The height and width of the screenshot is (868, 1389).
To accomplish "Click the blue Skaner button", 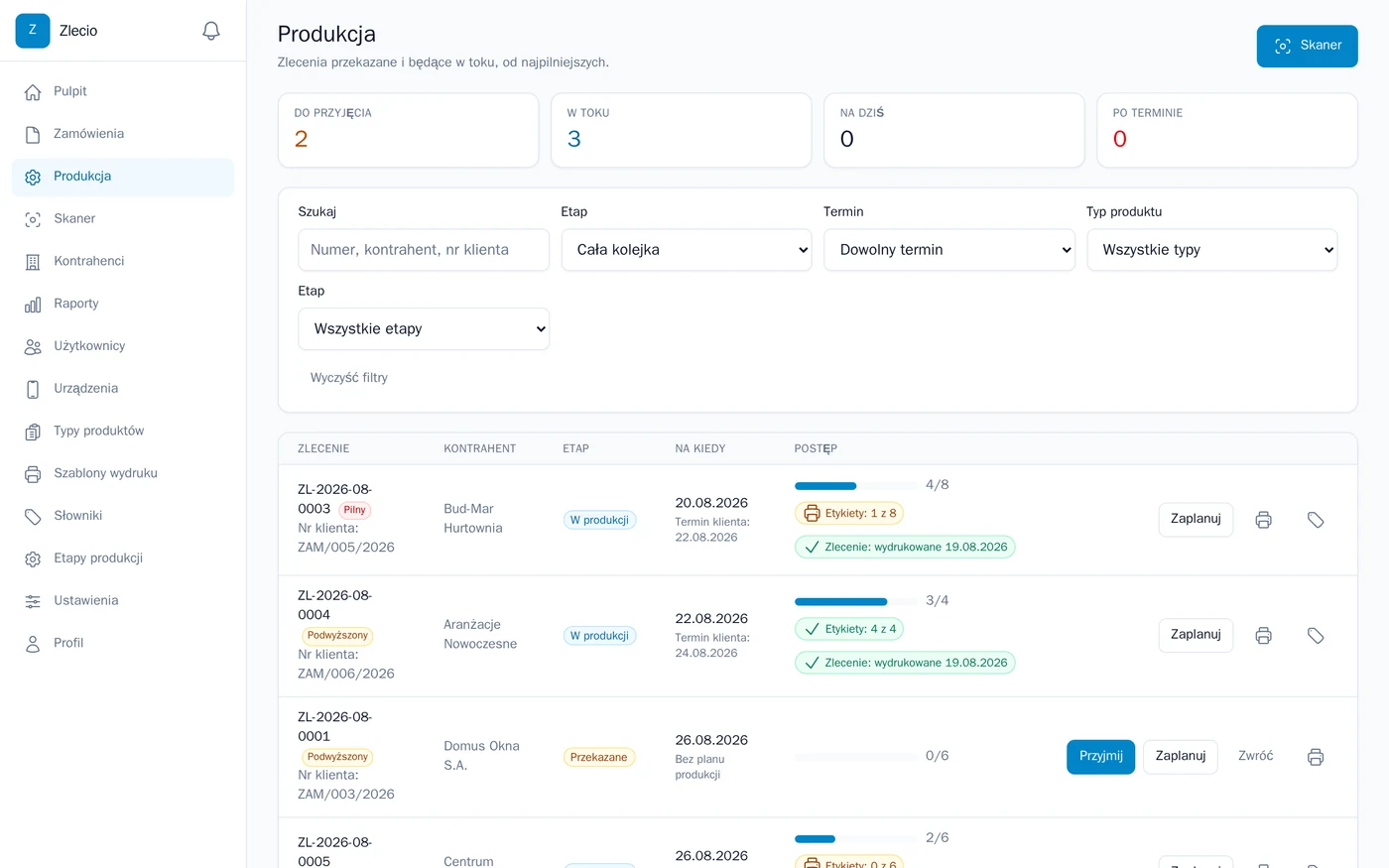I will tap(1307, 47).
